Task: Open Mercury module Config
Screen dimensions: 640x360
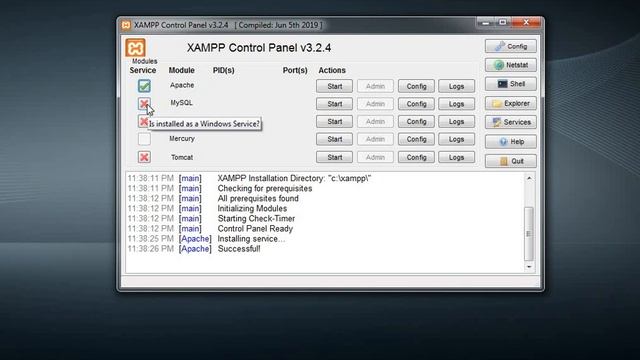Action: click(416, 139)
